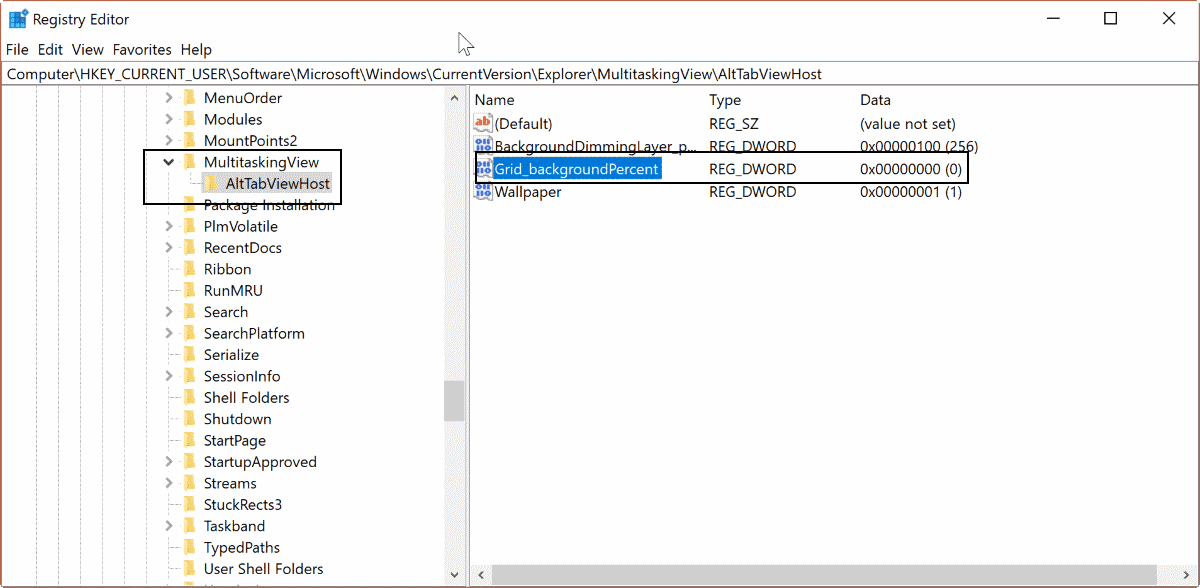Expand the SessionInfo key
The height and width of the screenshot is (588, 1200).
[168, 376]
